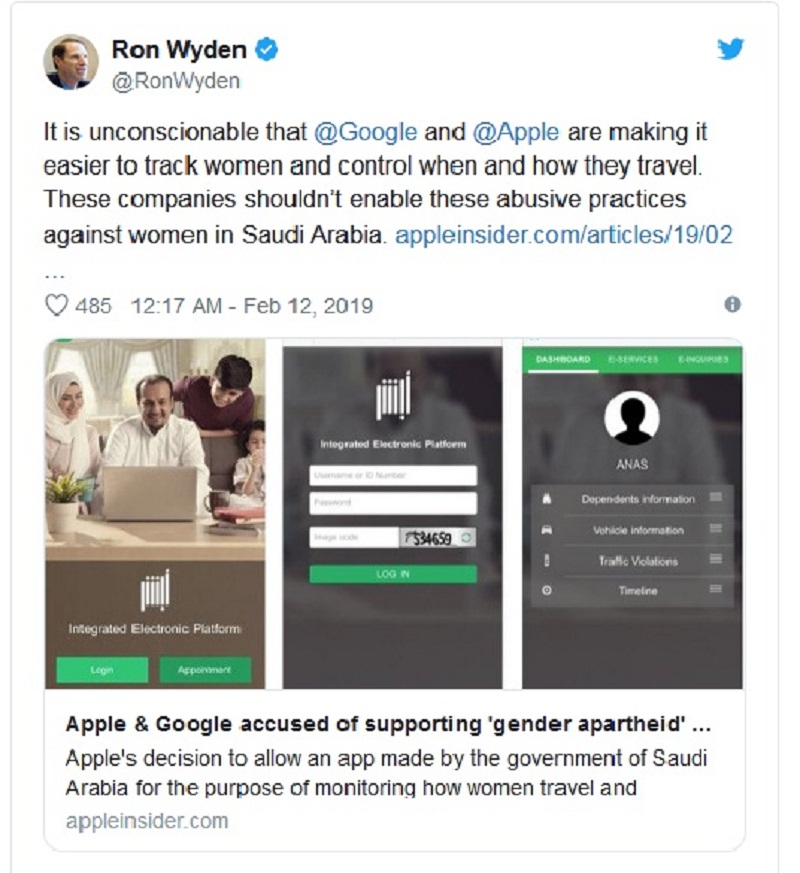This screenshot has width=800, height=873.
Task: Click the Username or ID Number field
Action: (393, 475)
